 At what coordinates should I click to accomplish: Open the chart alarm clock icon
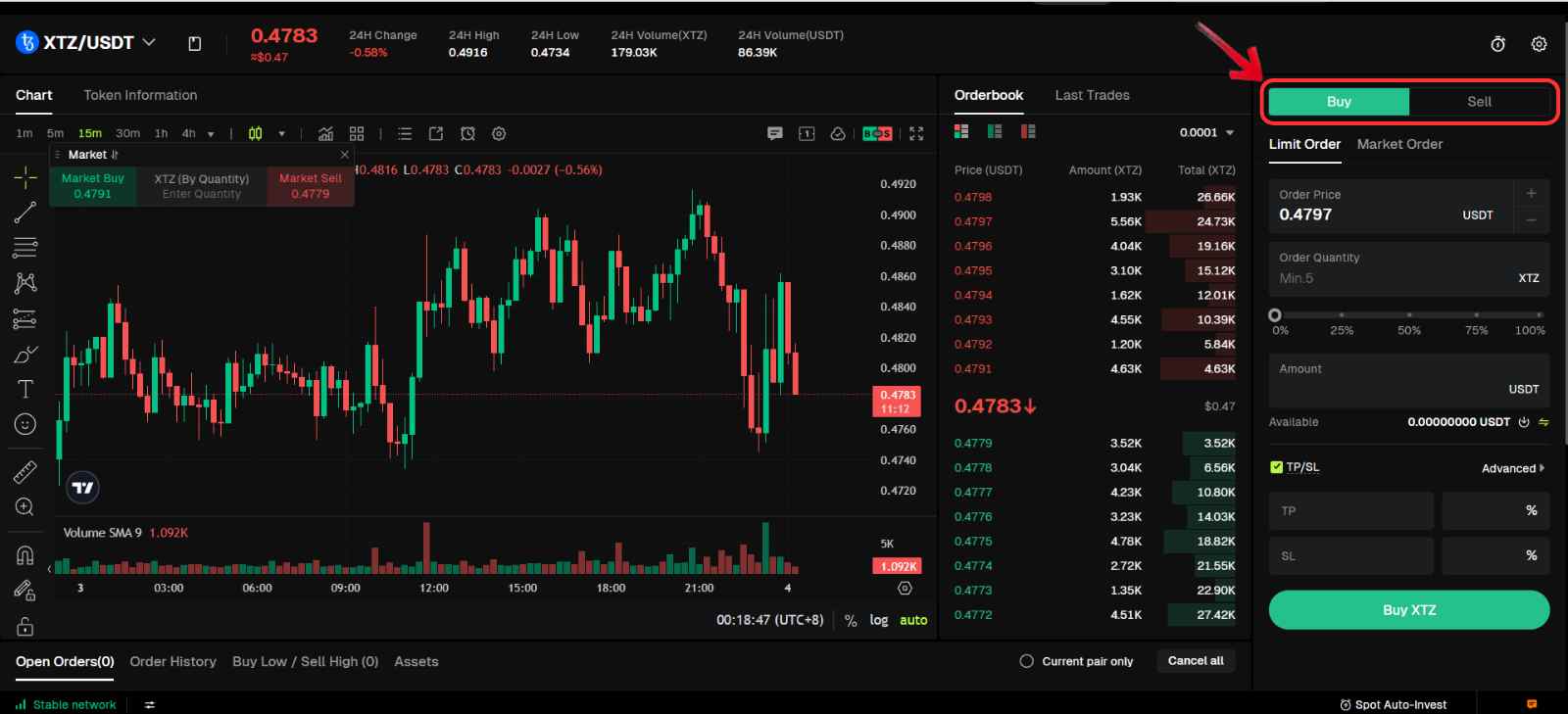(467, 134)
